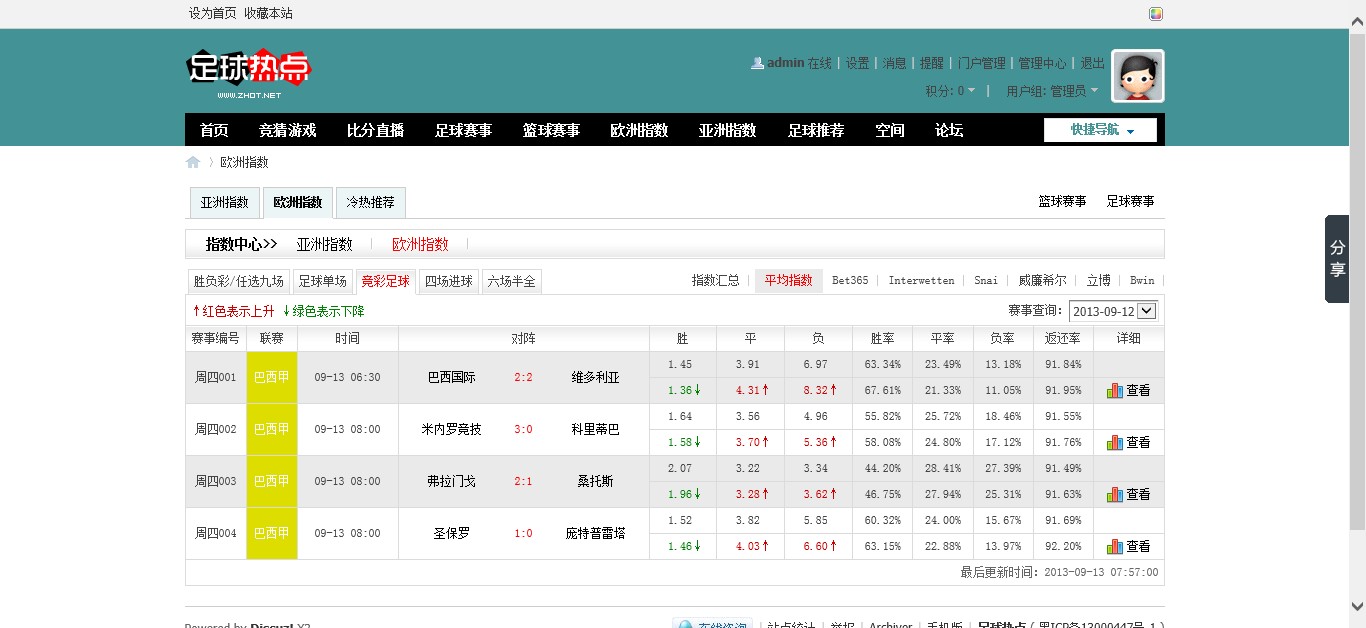Expand the 积分 points dropdown

tap(950, 91)
